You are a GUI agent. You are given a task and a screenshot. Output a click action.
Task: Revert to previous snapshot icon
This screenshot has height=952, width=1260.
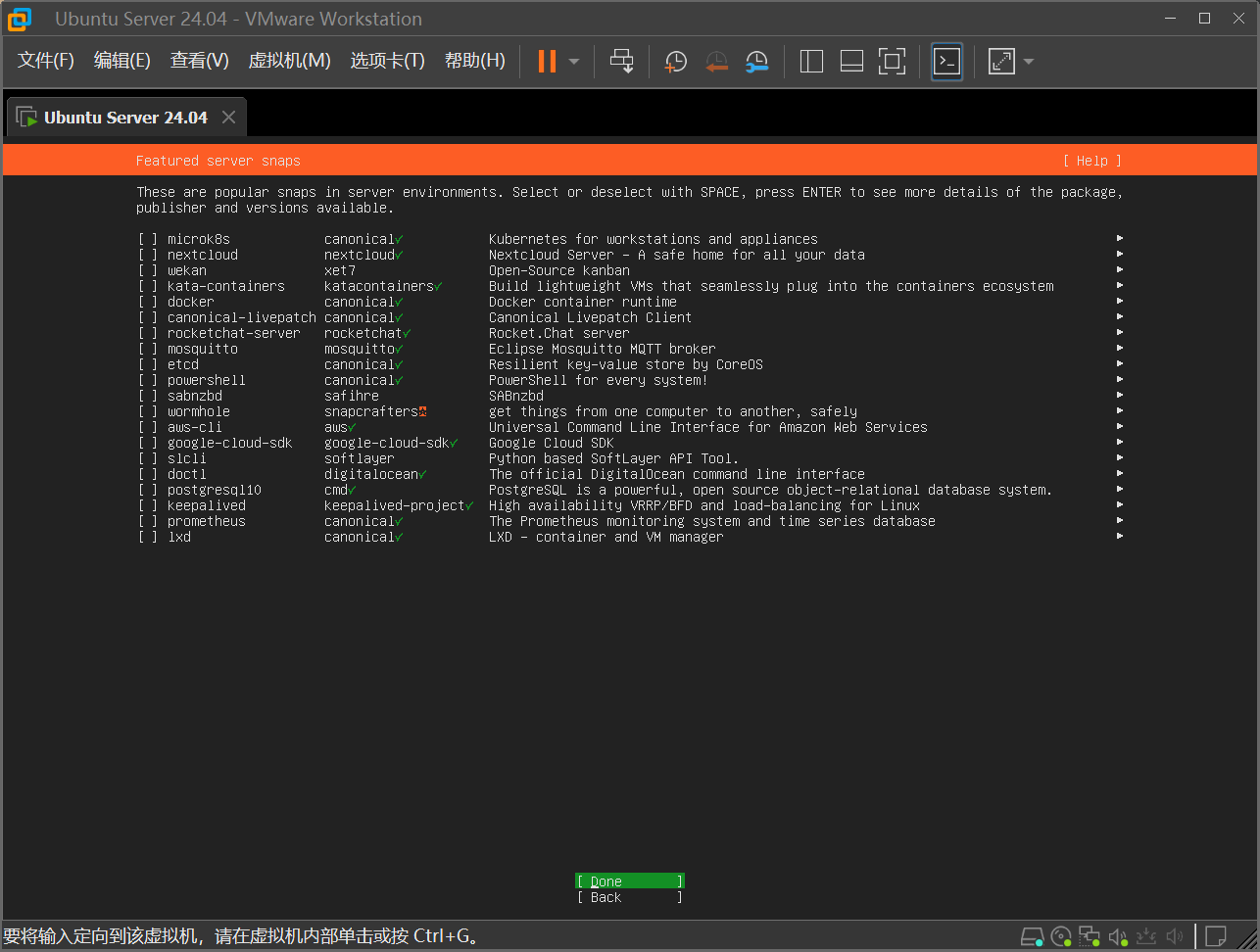[716, 62]
